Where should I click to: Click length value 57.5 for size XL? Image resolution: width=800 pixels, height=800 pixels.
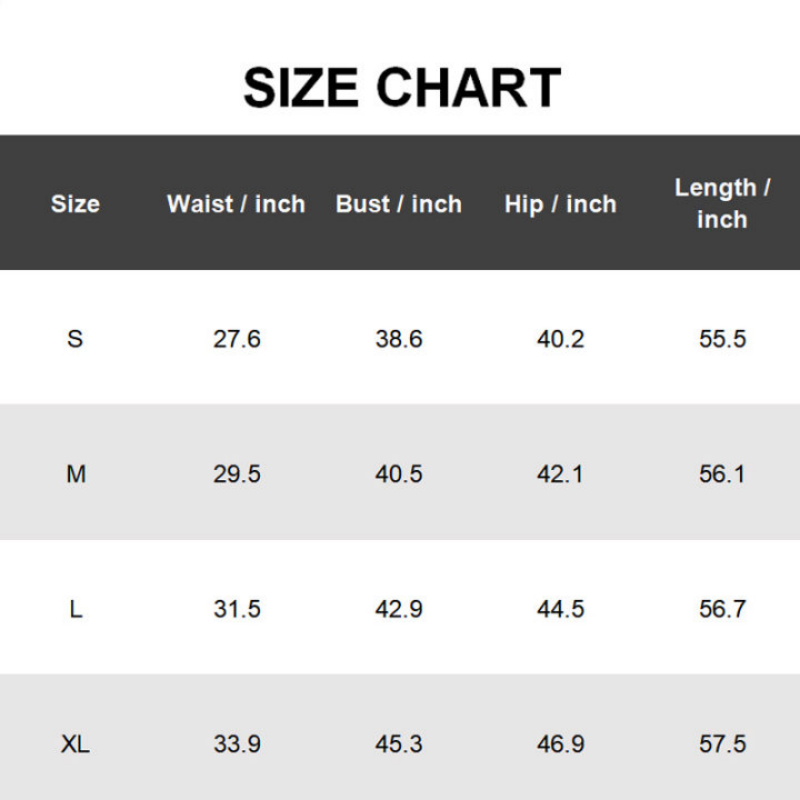(722, 745)
